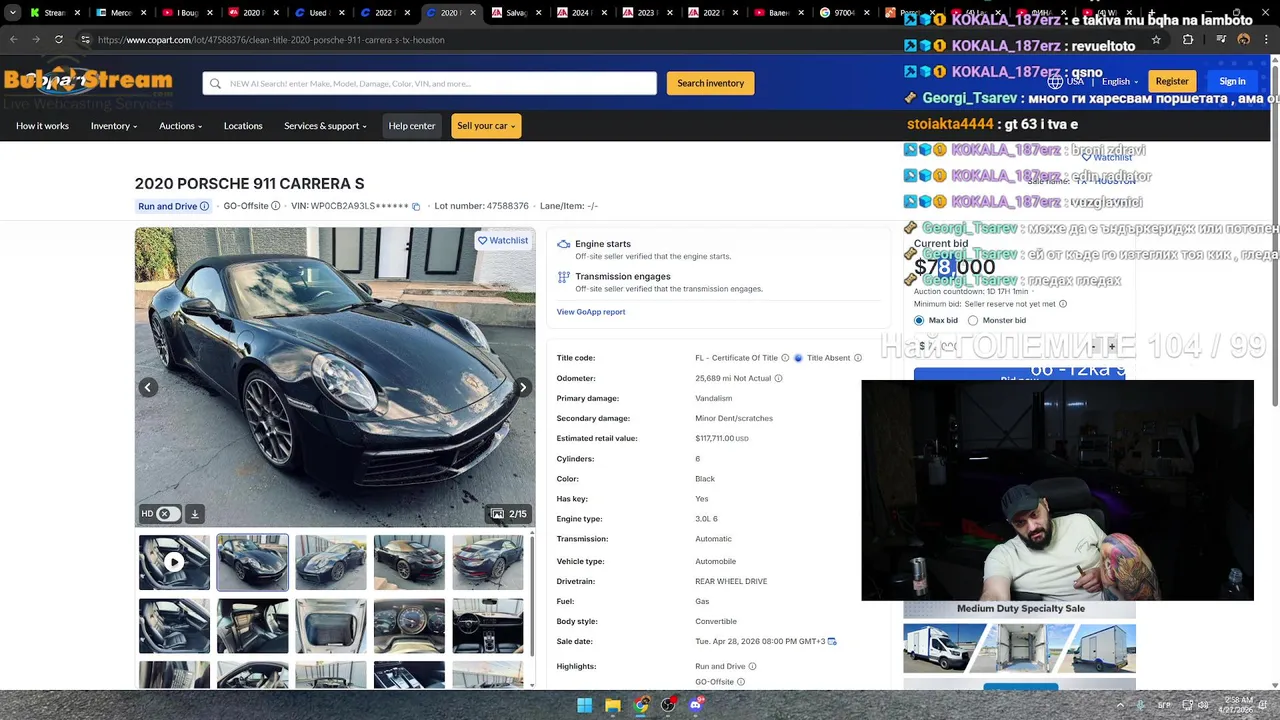Show Highlights GO-Offsite info icon

tap(741, 682)
